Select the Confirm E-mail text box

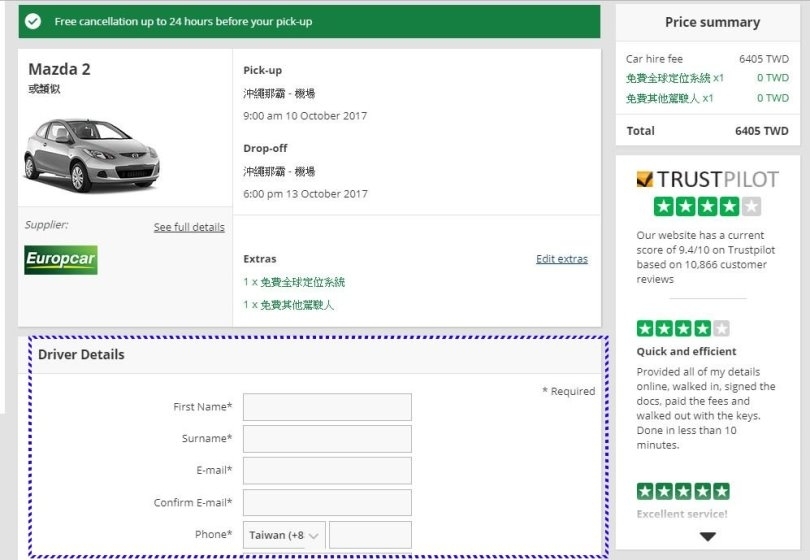[327, 503]
